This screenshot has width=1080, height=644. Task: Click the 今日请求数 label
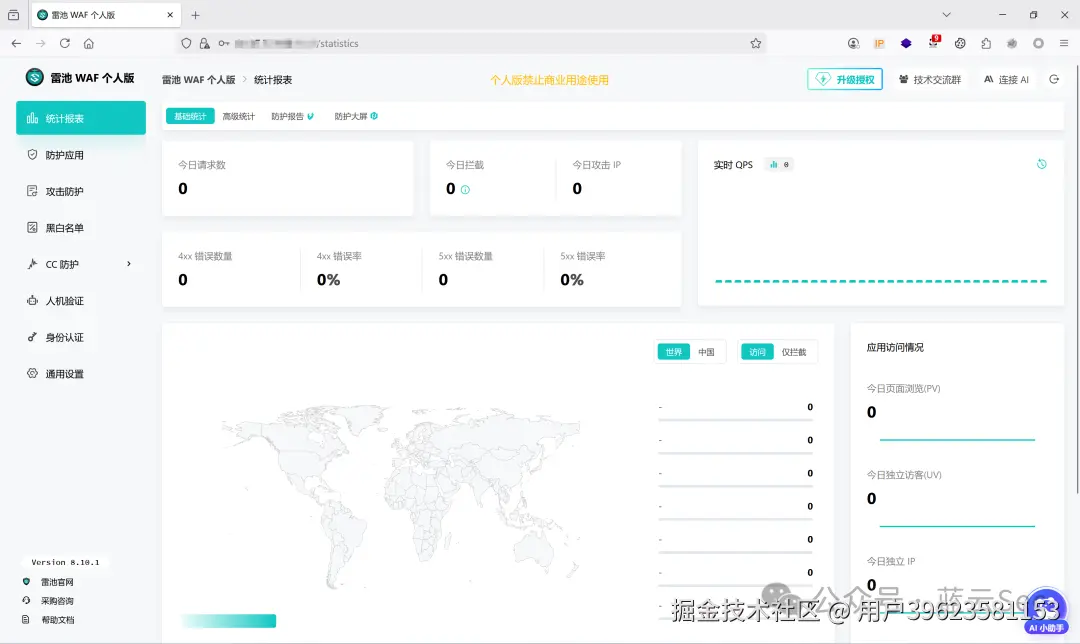click(202, 165)
